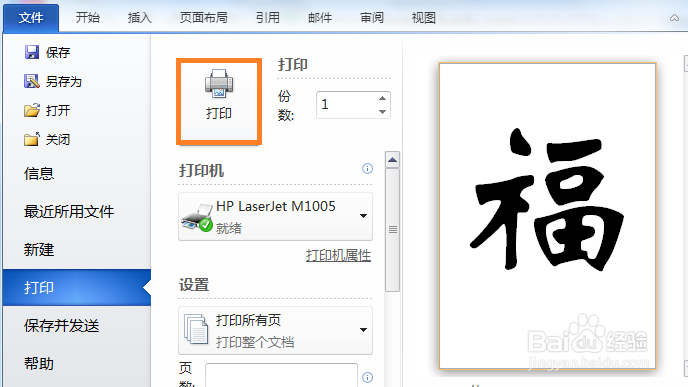
Task: Click the Save floppy disk icon
Action: (x=32, y=52)
